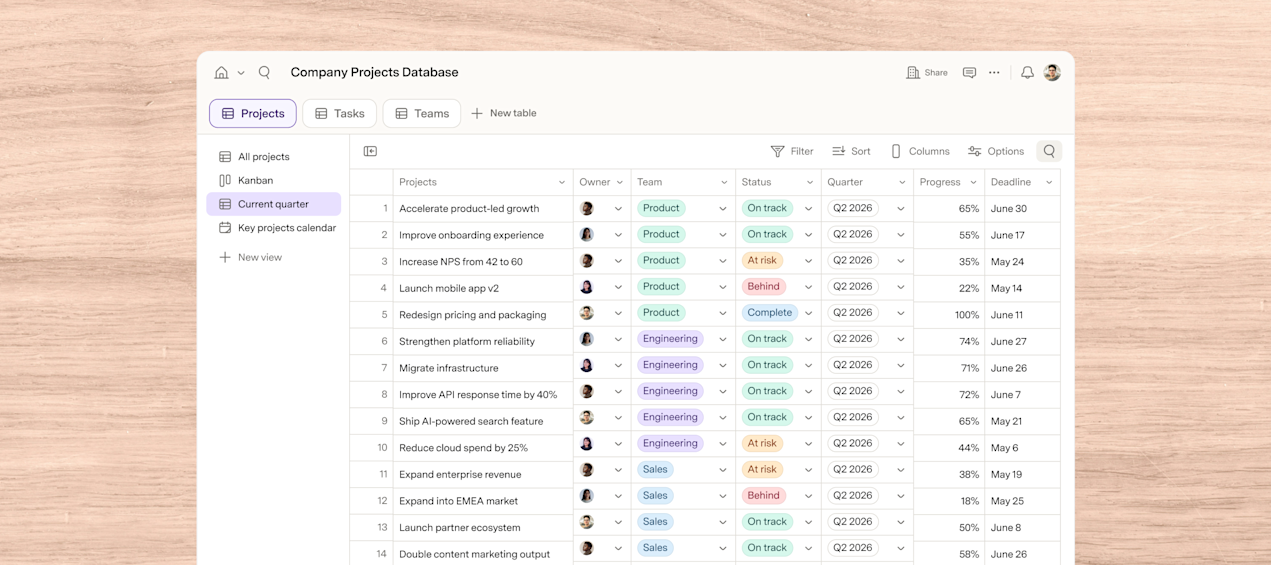This screenshot has height=565, width=1271.
Task: Open owner dropdown for Expand enterprise revenue
Action: [x=618, y=470]
